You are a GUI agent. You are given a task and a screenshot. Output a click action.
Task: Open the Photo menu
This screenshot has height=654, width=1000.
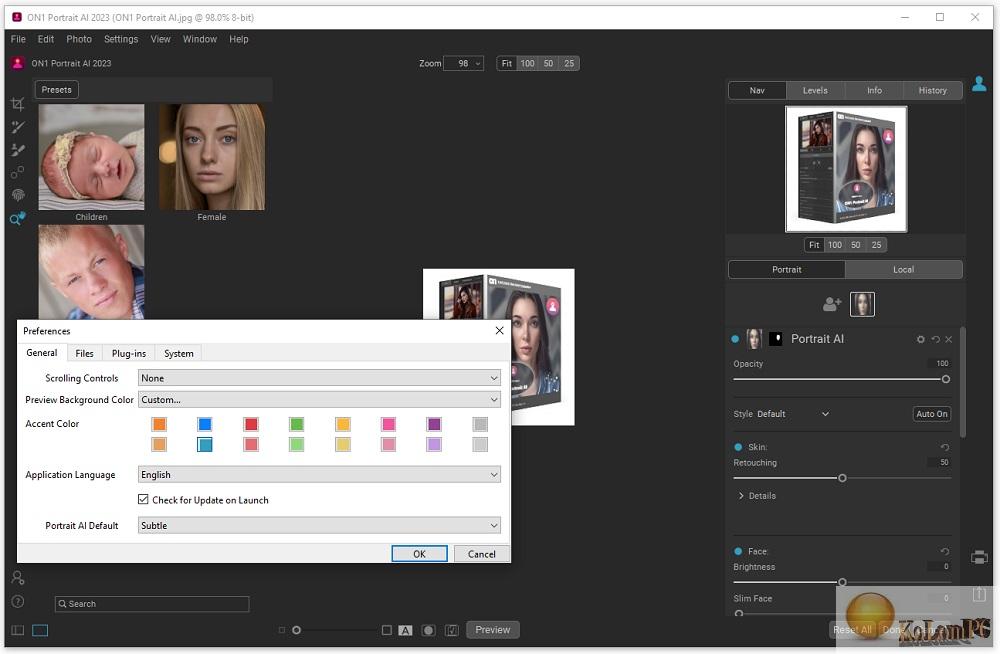pyautogui.click(x=79, y=39)
